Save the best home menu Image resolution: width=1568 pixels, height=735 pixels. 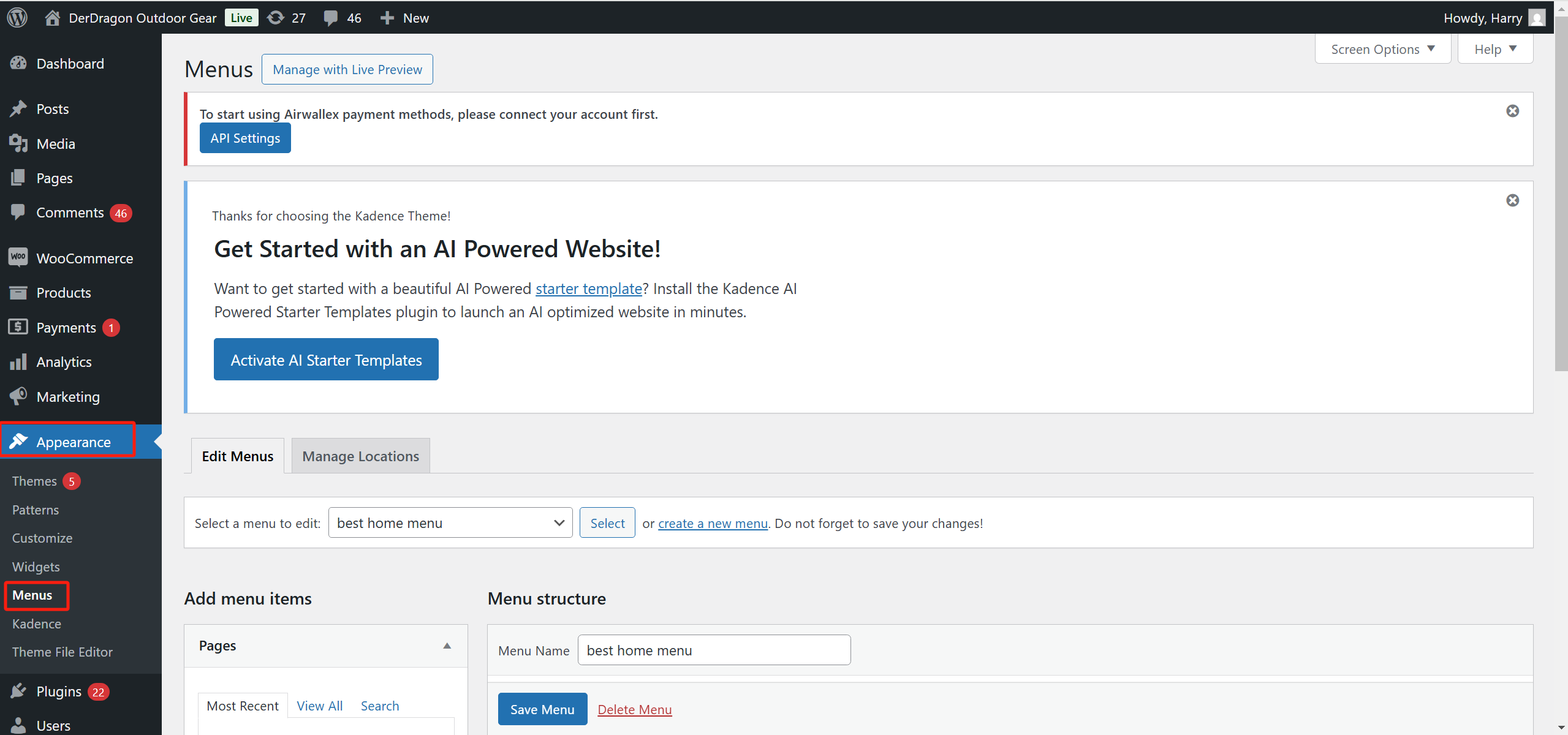coord(542,709)
